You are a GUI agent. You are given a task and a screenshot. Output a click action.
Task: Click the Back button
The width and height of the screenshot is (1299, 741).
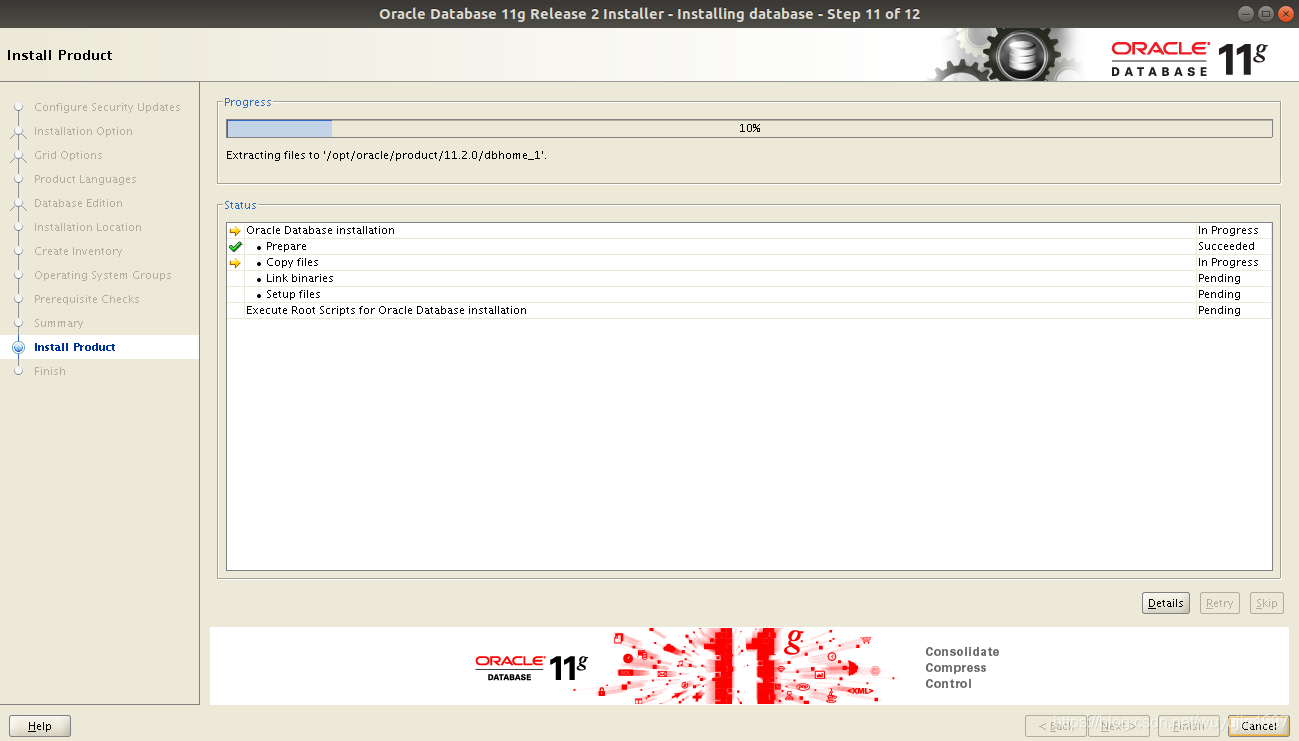click(x=1056, y=726)
